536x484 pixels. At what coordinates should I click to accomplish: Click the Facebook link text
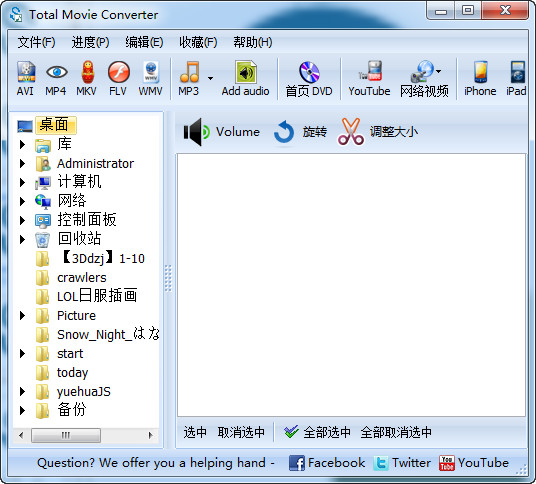pyautogui.click(x=336, y=463)
